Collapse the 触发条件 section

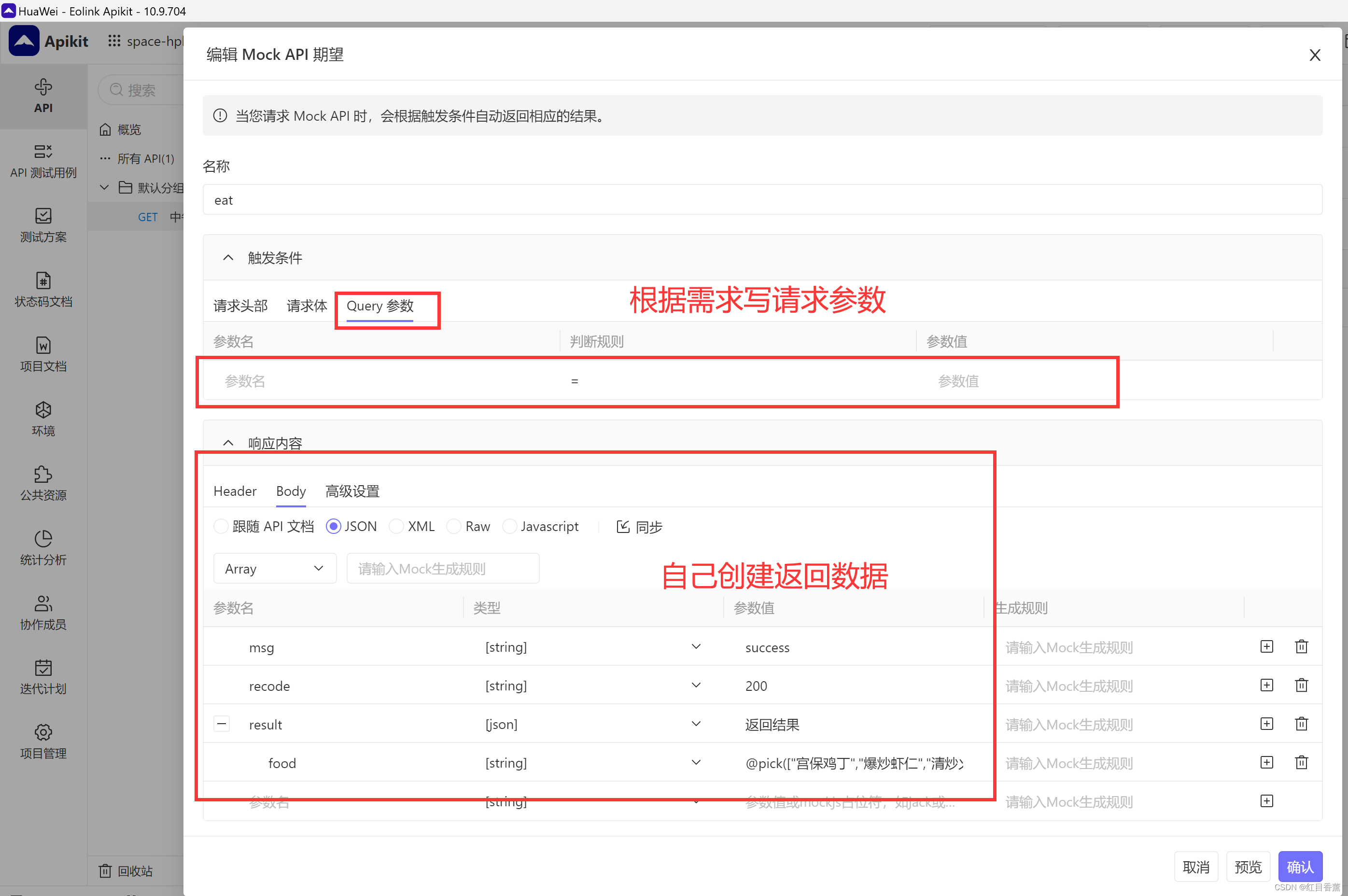coord(228,257)
